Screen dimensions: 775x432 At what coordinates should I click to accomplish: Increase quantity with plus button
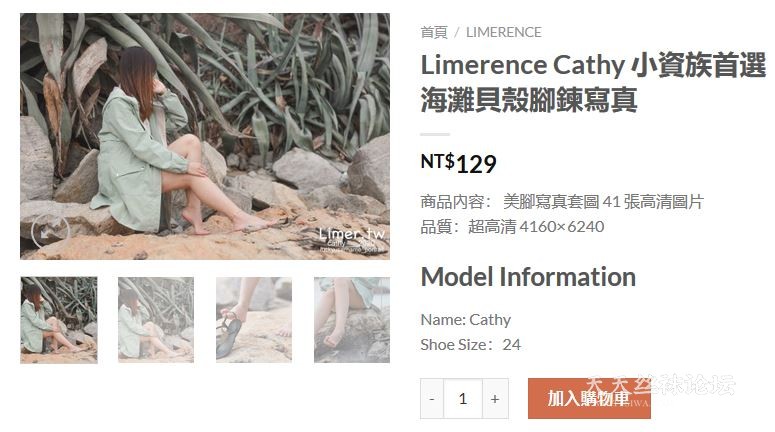coord(495,398)
